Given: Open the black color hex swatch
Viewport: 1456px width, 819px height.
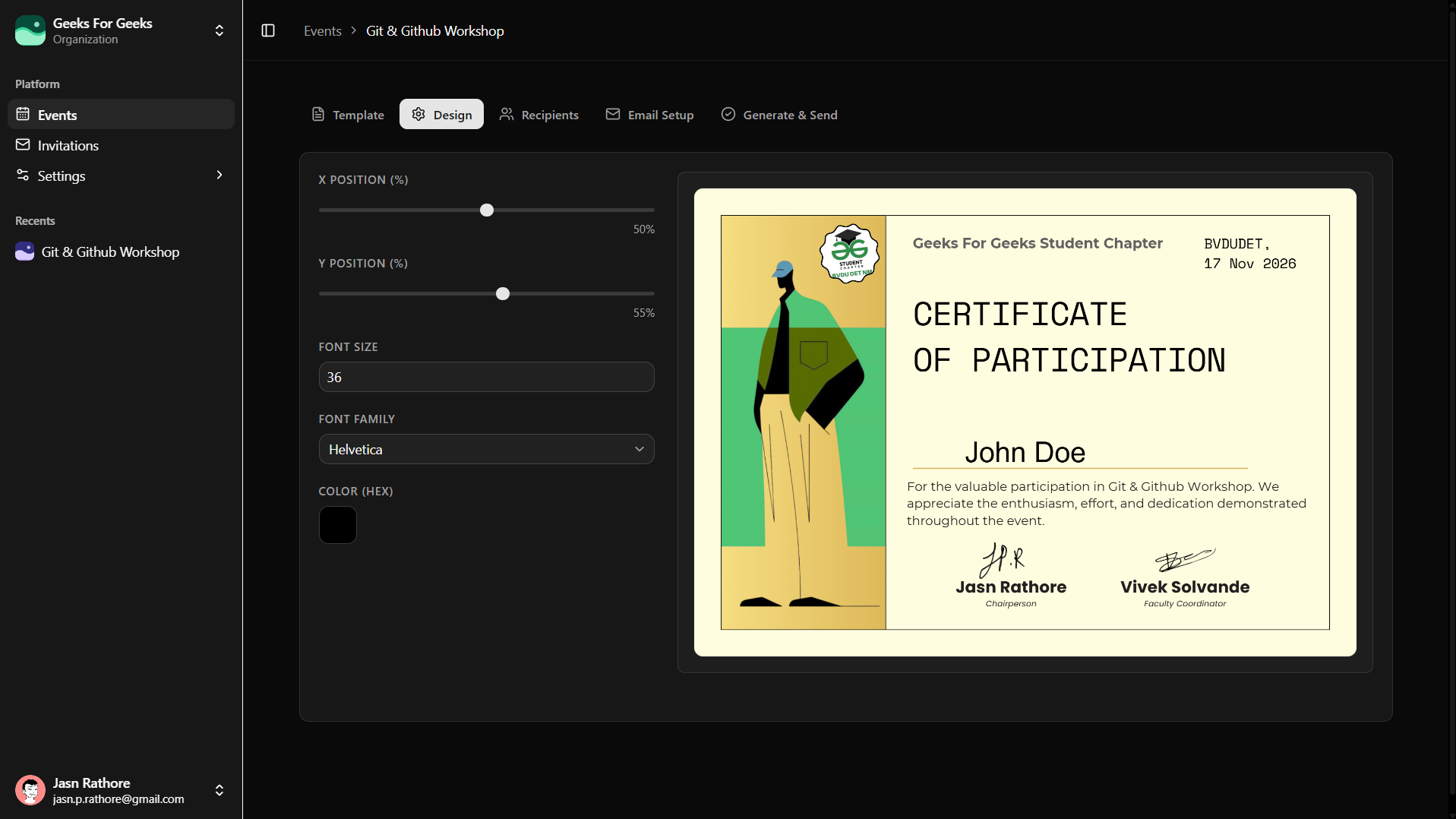Looking at the screenshot, I should pos(338,525).
